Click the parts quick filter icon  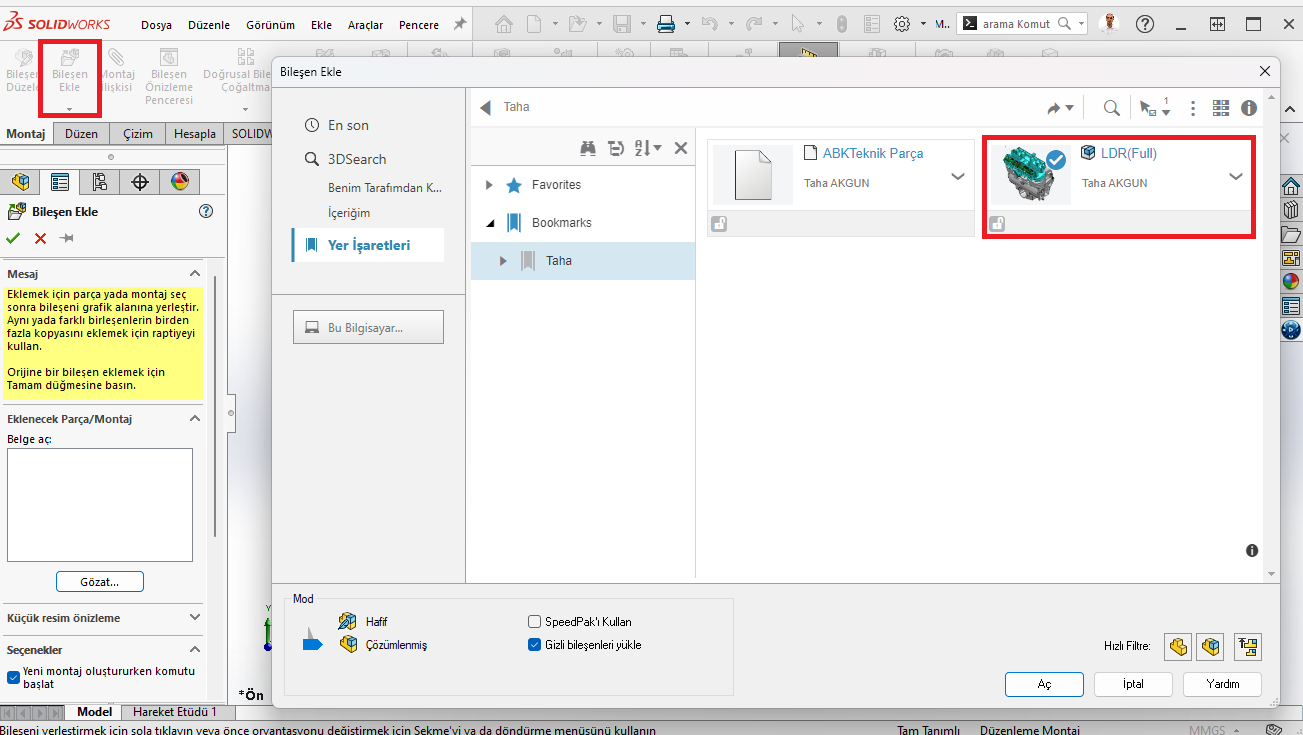click(1178, 647)
